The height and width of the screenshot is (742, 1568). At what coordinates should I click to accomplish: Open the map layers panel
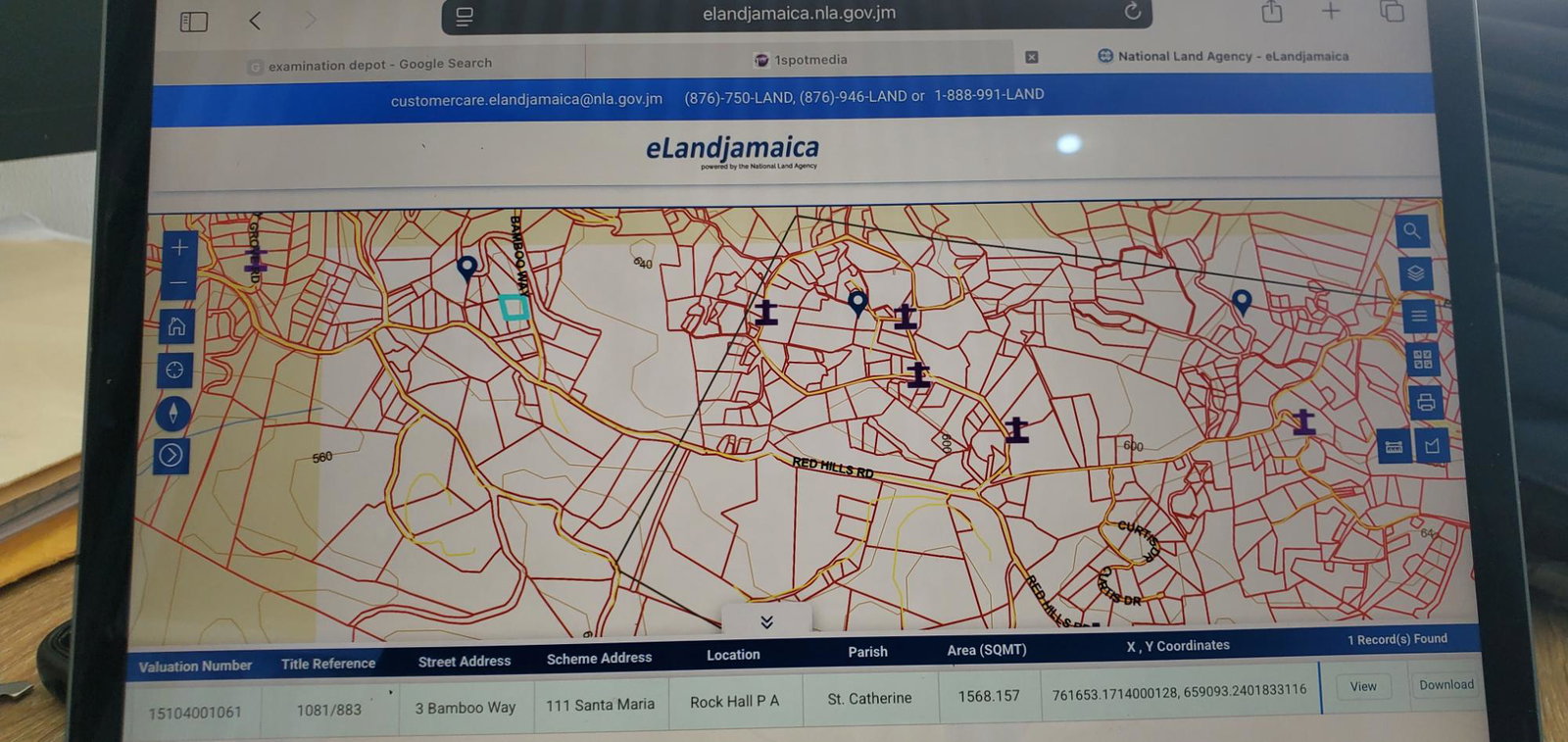pos(1415,273)
